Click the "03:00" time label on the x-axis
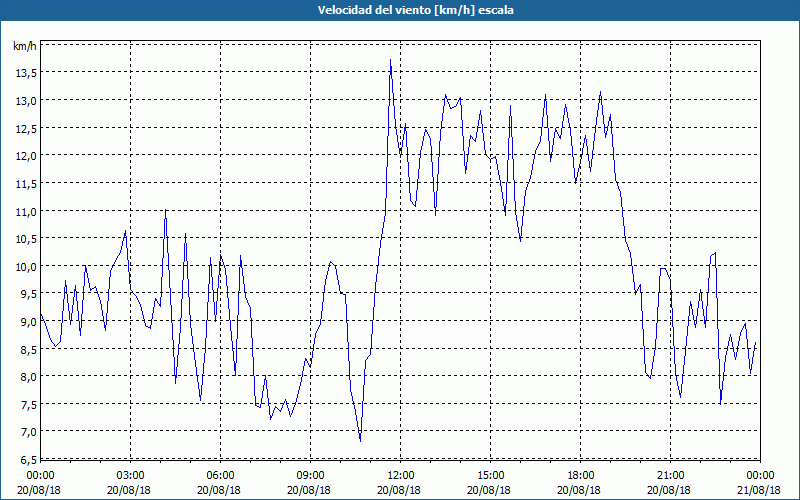 click(x=131, y=476)
